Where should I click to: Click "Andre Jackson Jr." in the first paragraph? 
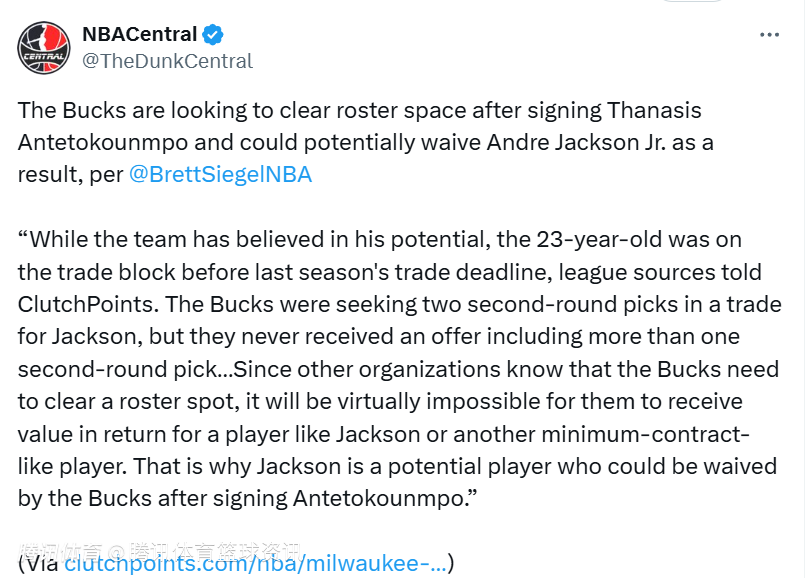click(576, 142)
